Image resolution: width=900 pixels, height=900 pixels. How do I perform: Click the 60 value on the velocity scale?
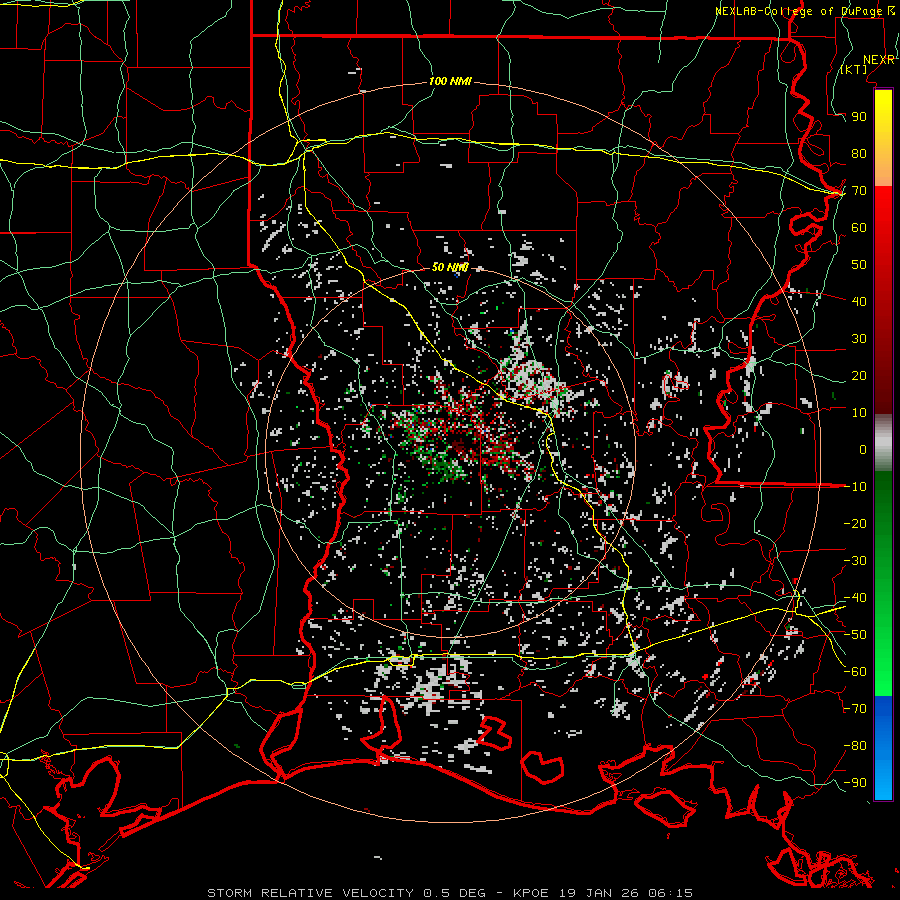(859, 228)
